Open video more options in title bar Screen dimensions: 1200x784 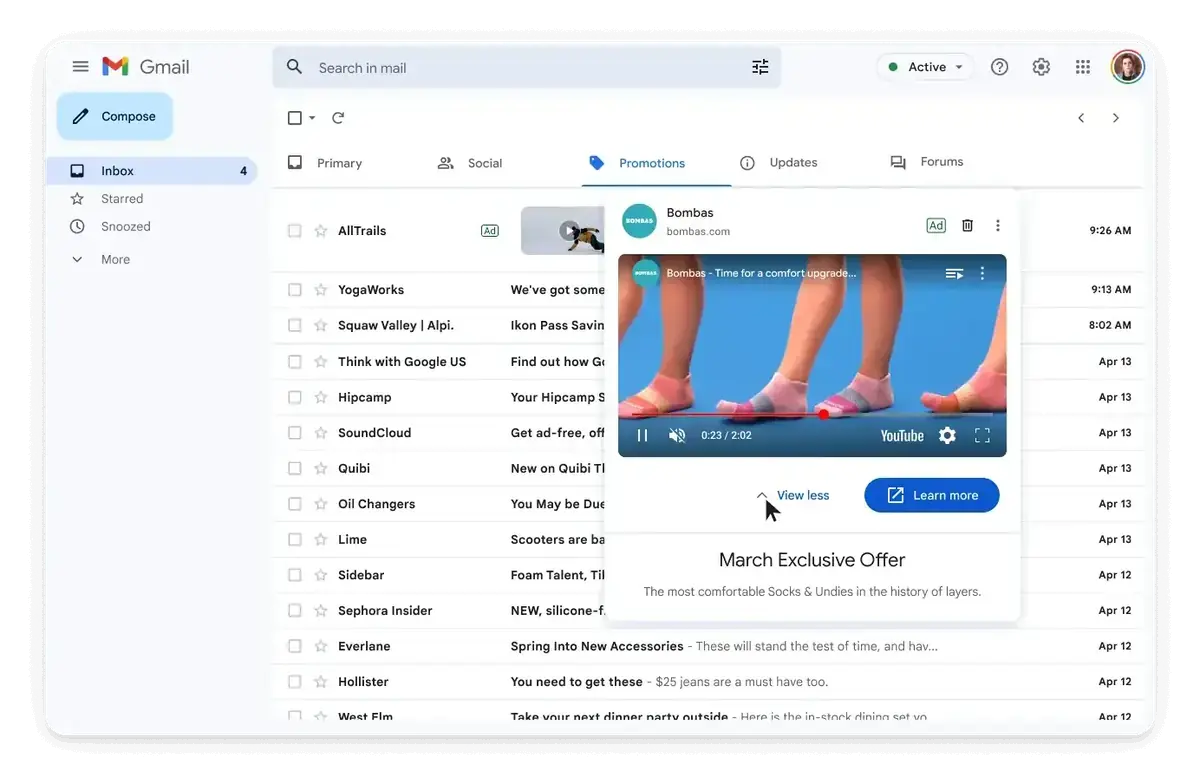(x=982, y=273)
